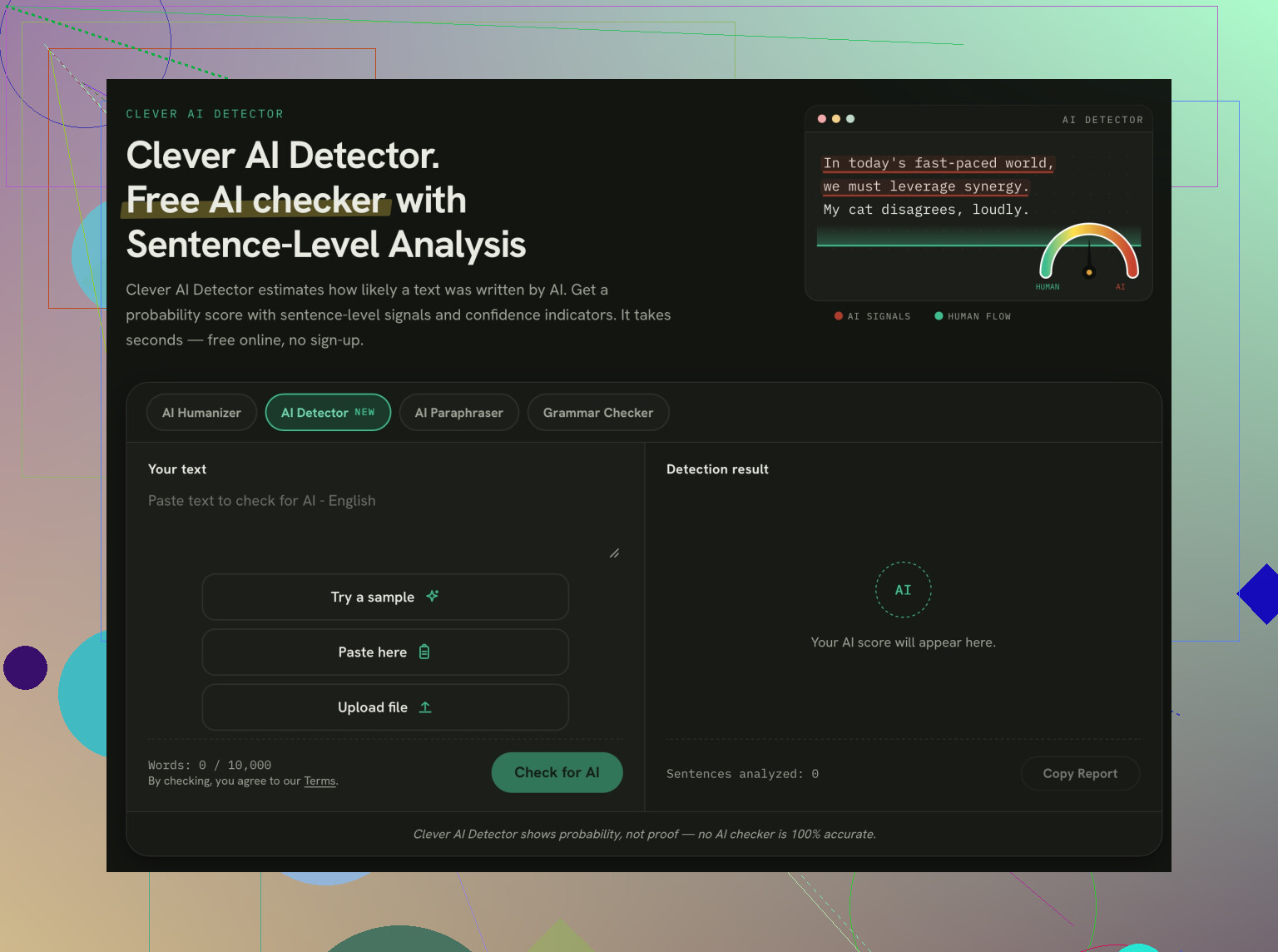Click the clipboard icon beside Paste here
Viewport: 1278px width, 952px height.
(x=424, y=652)
